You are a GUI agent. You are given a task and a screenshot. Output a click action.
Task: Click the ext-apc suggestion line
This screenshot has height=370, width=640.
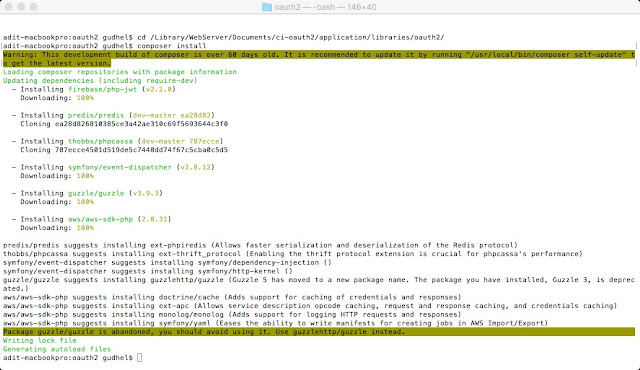310,306
